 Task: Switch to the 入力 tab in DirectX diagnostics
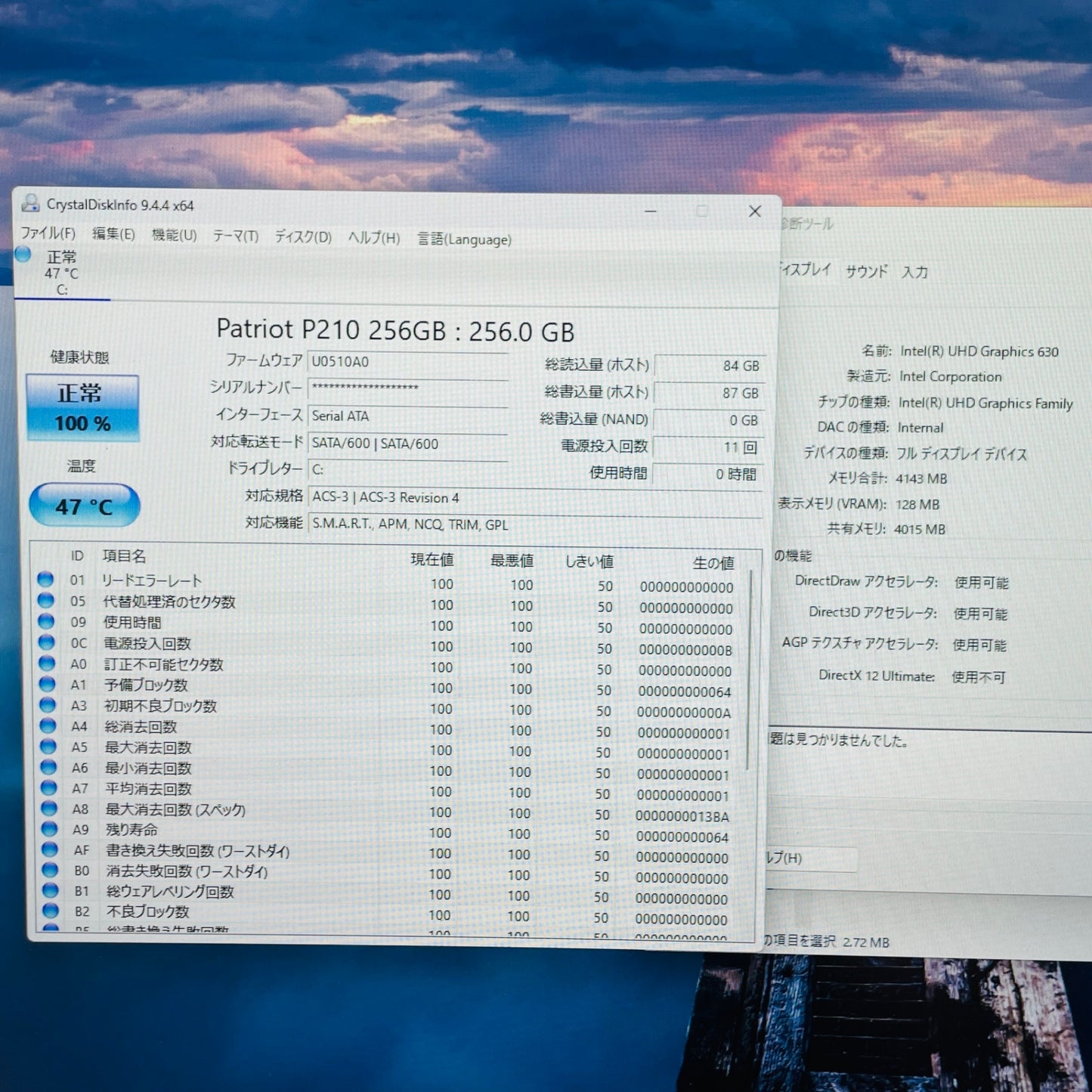pyautogui.click(x=917, y=273)
